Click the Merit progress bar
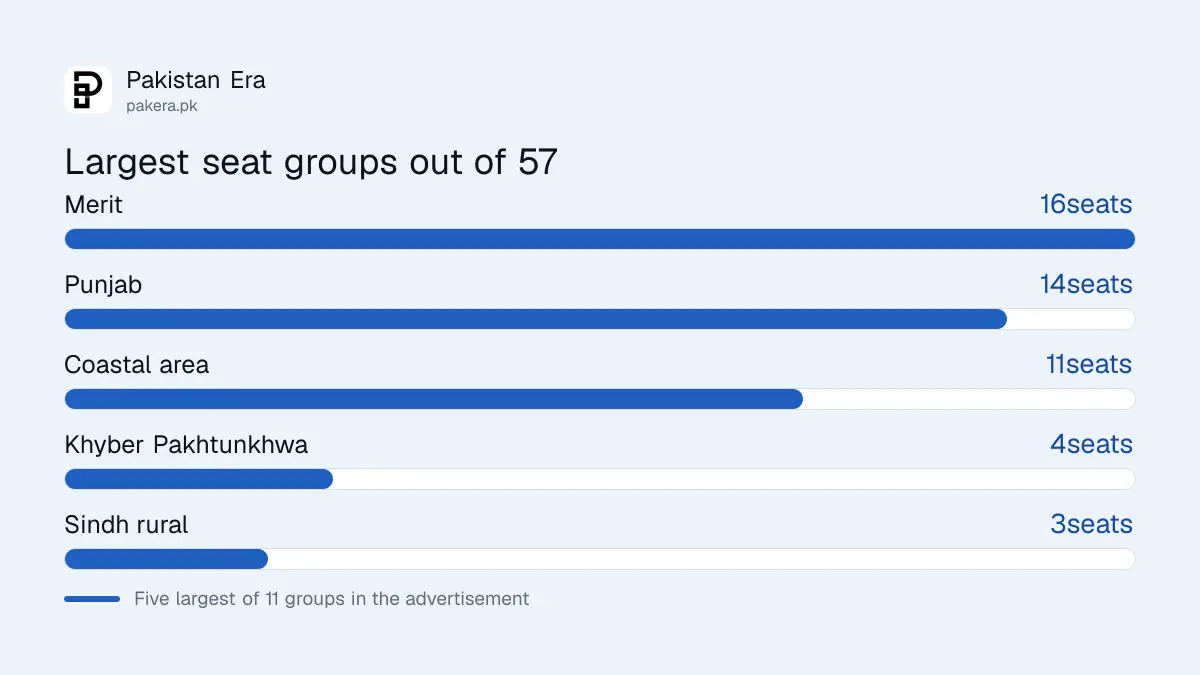The height and width of the screenshot is (675, 1200). tap(600, 239)
